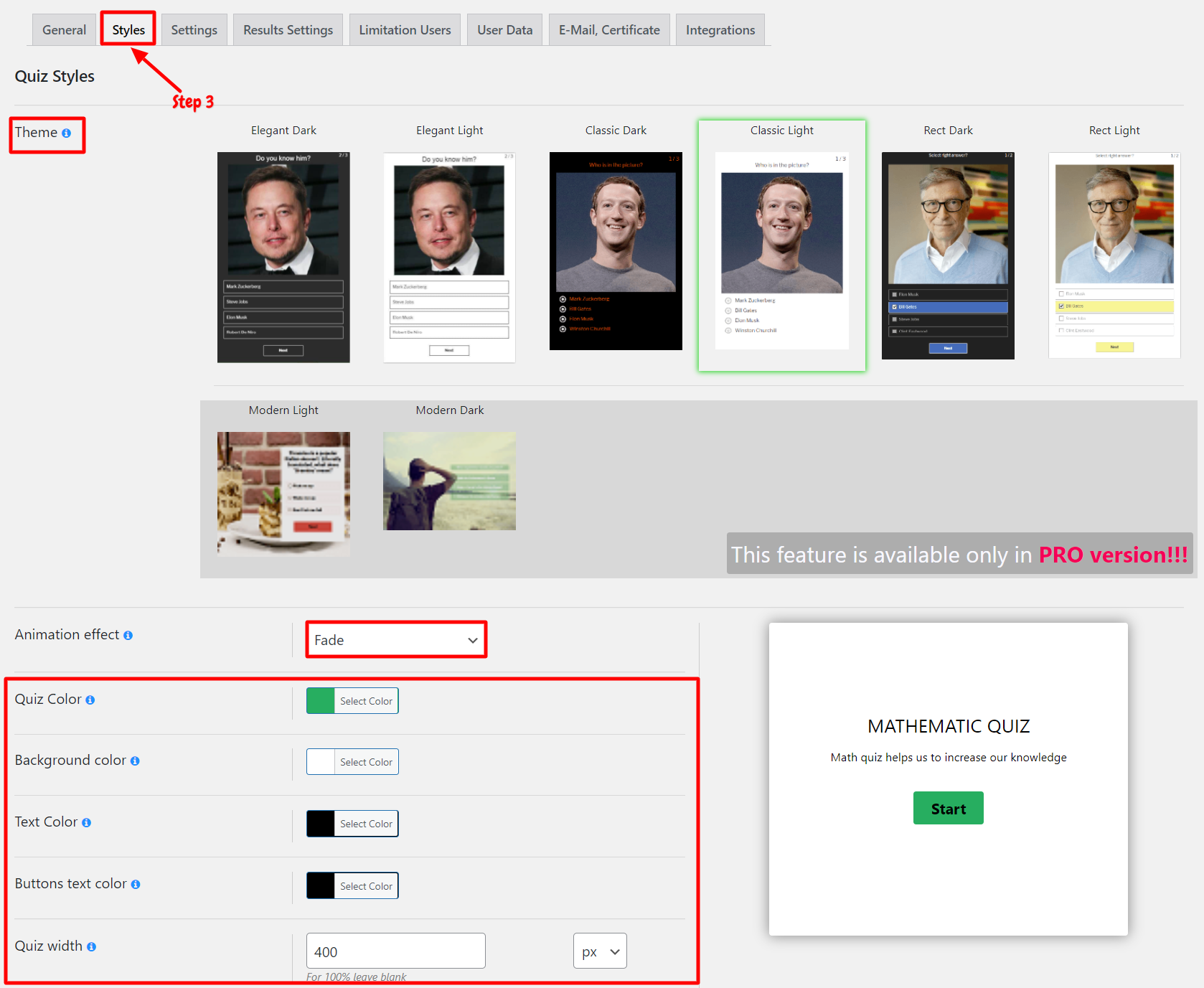Choose the Classic Light theme thumbnail

tap(782, 251)
